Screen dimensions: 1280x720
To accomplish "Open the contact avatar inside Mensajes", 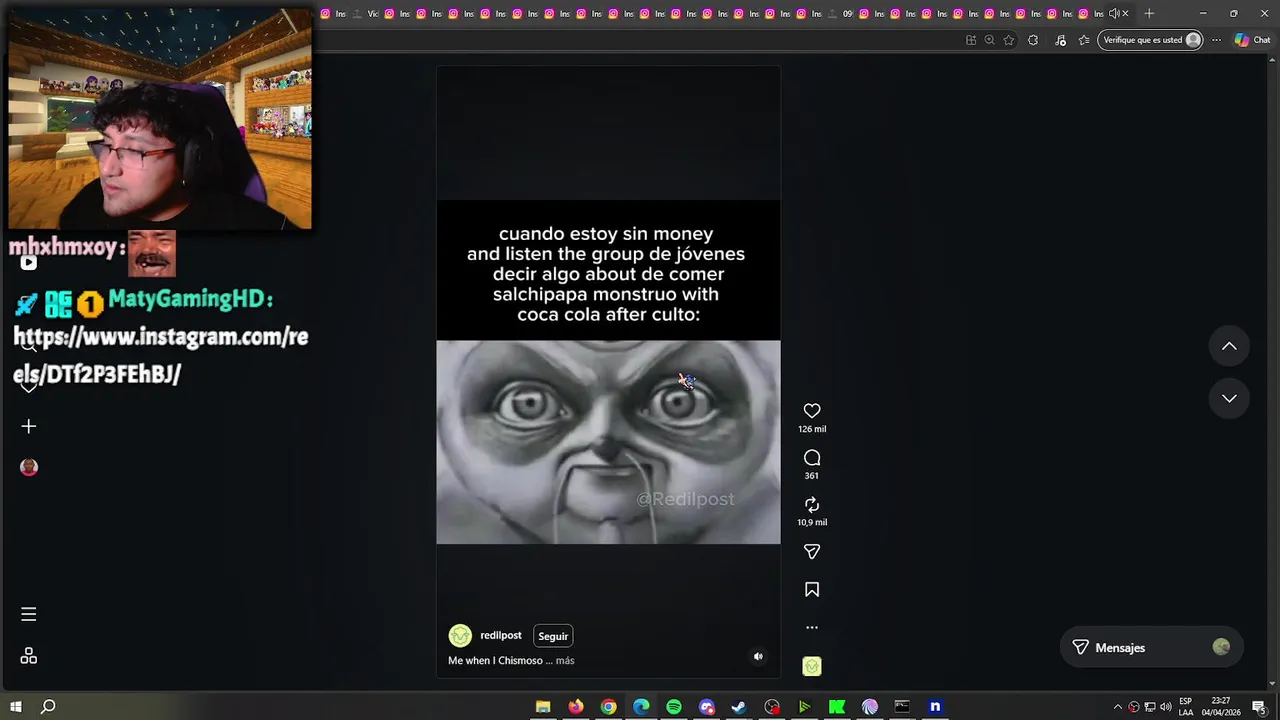I will point(1221,647).
